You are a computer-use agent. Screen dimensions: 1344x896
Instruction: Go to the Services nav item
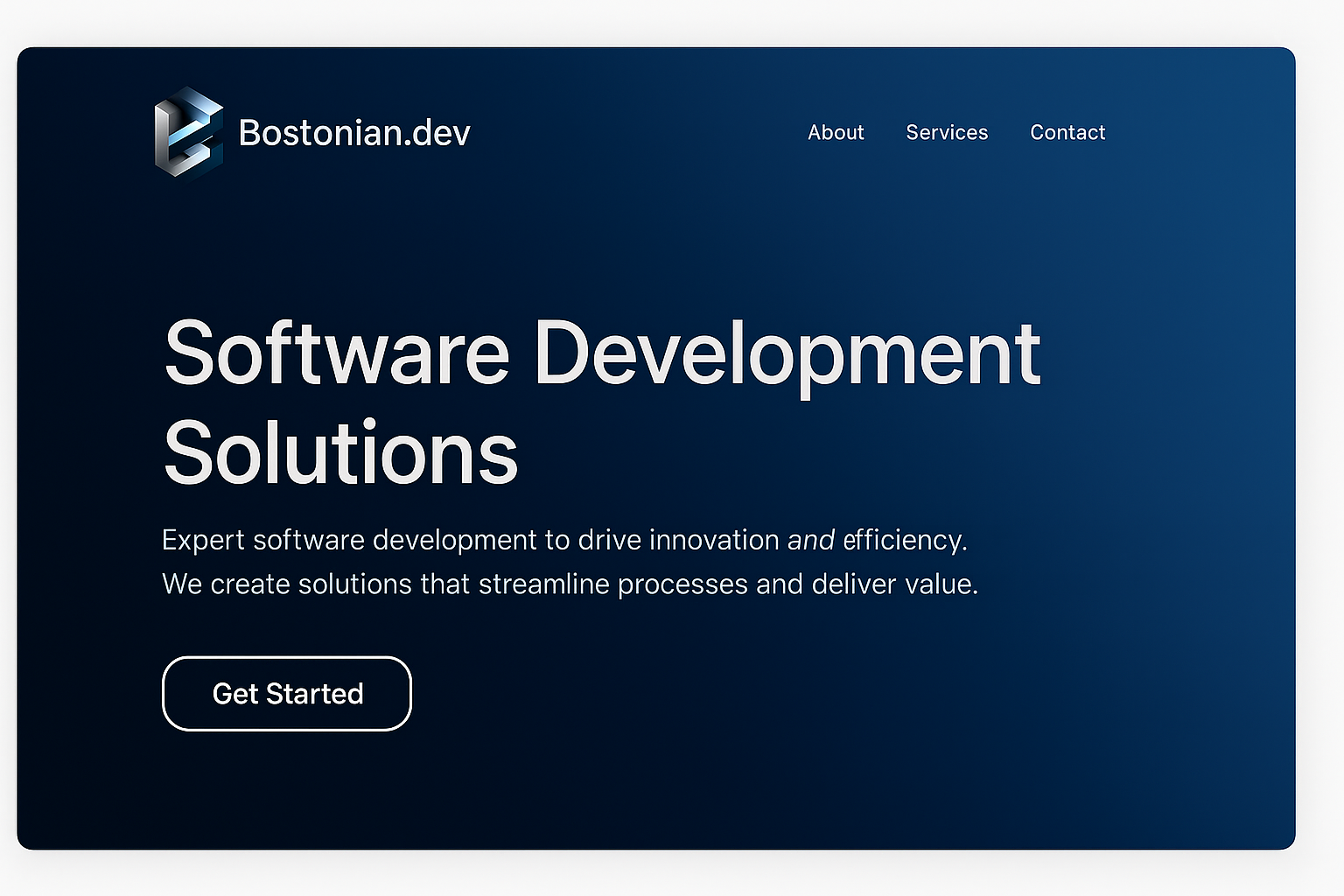946,133
